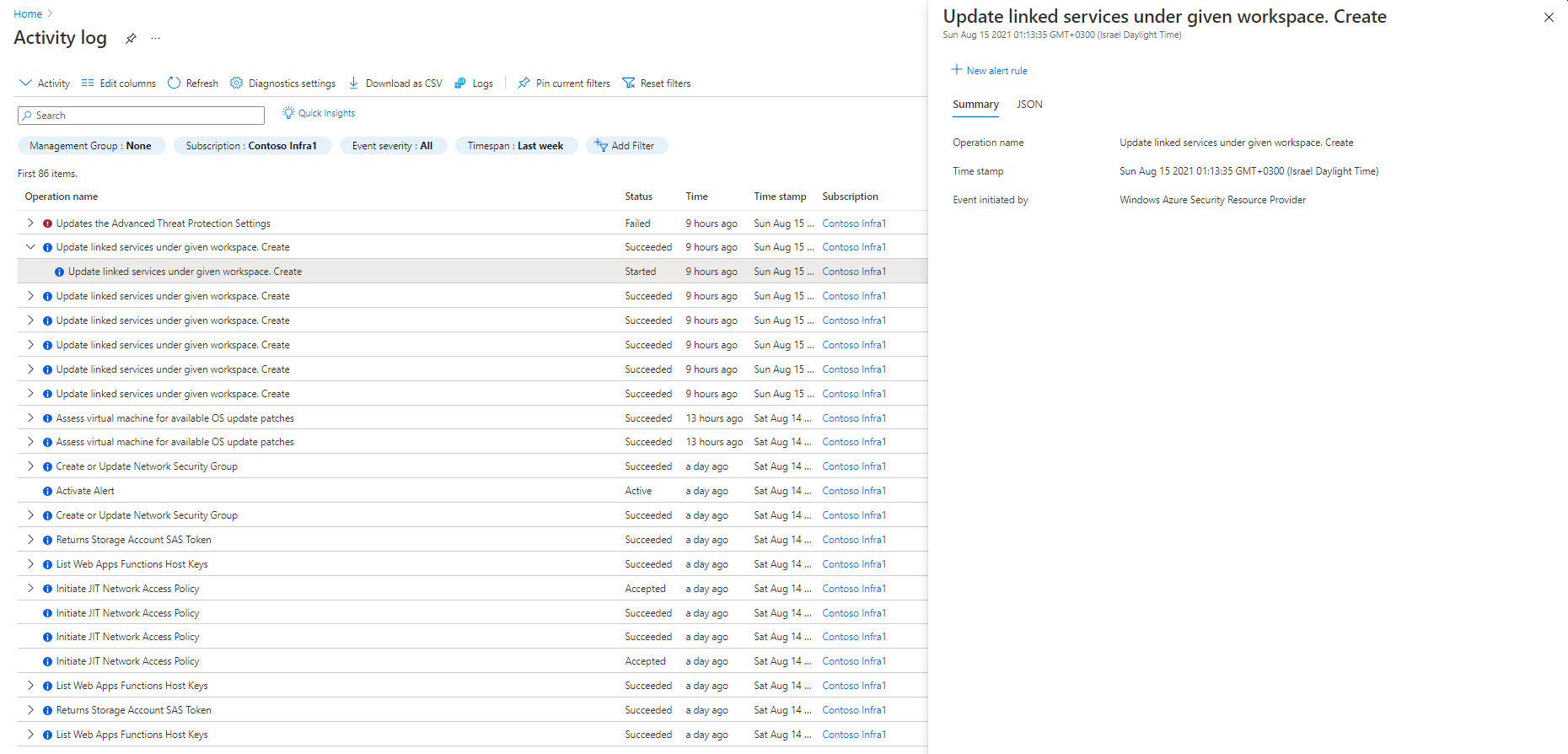The image size is (1568, 754).
Task: Close the details panel
Action: [1549, 17]
